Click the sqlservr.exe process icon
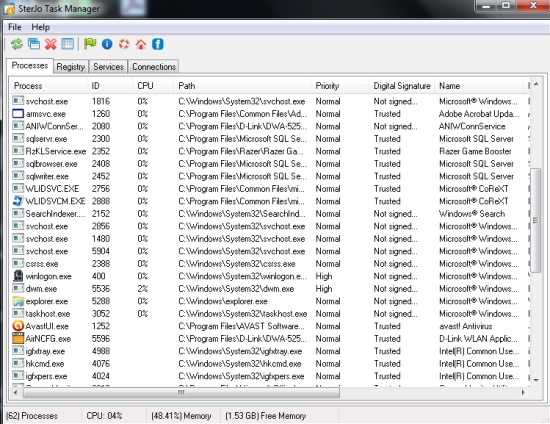The image size is (550, 424). tap(18, 139)
